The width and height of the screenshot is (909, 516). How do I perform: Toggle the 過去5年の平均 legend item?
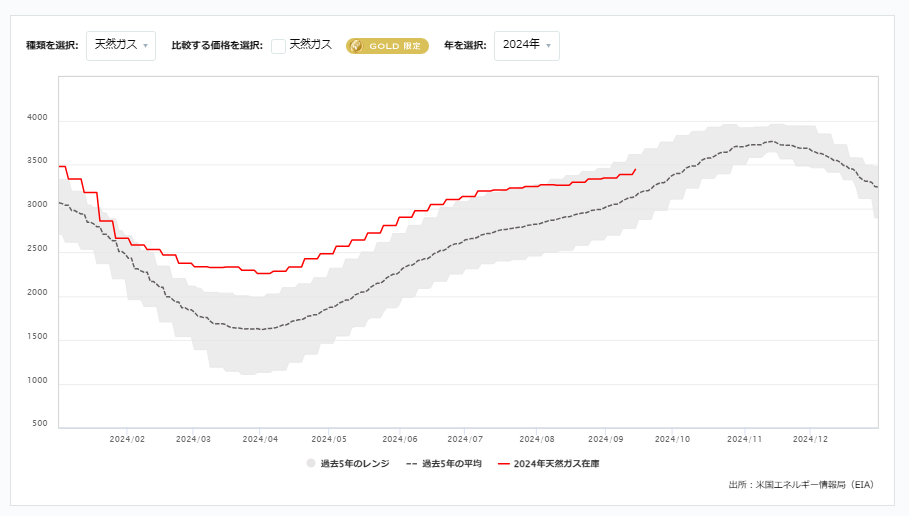444,464
